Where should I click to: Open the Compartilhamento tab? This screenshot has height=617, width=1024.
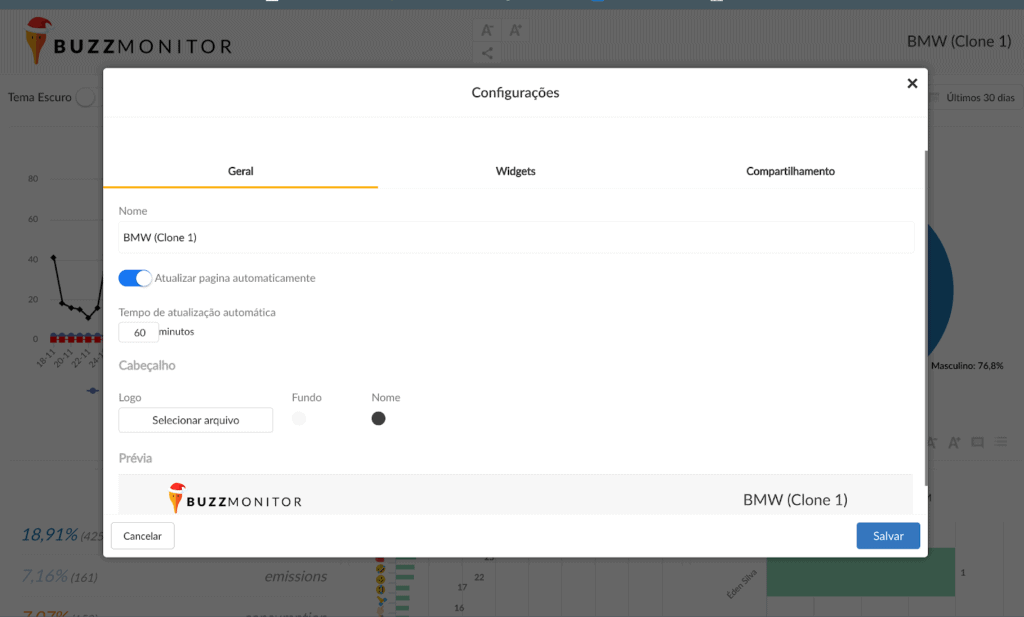790,171
